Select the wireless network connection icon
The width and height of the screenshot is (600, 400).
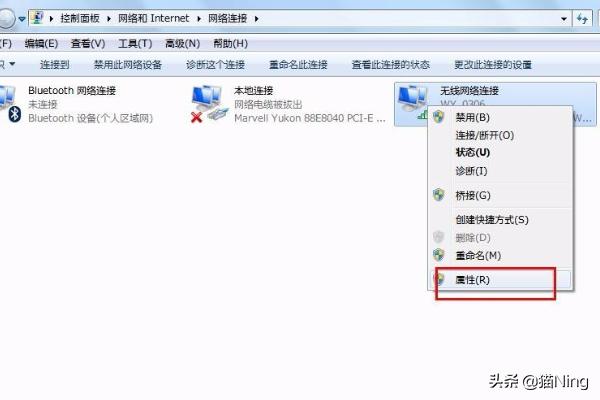[x=412, y=101]
